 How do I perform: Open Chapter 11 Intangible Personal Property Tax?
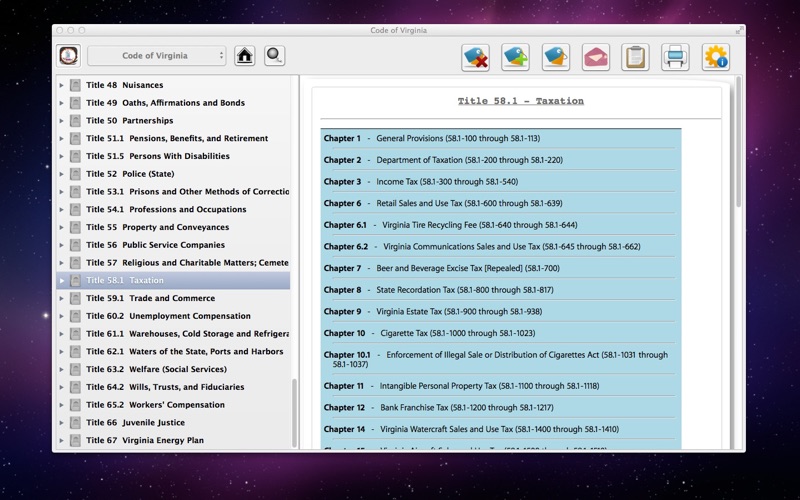[461, 386]
